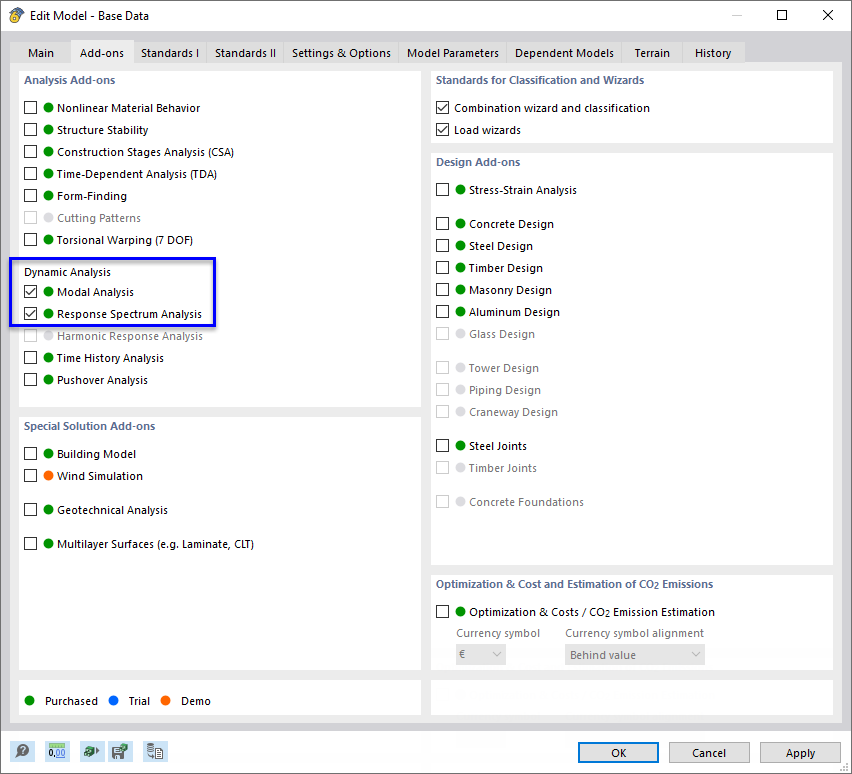Check Optimization & Costs / CO2 Emission Estimation
This screenshot has width=852, height=774.
point(442,612)
